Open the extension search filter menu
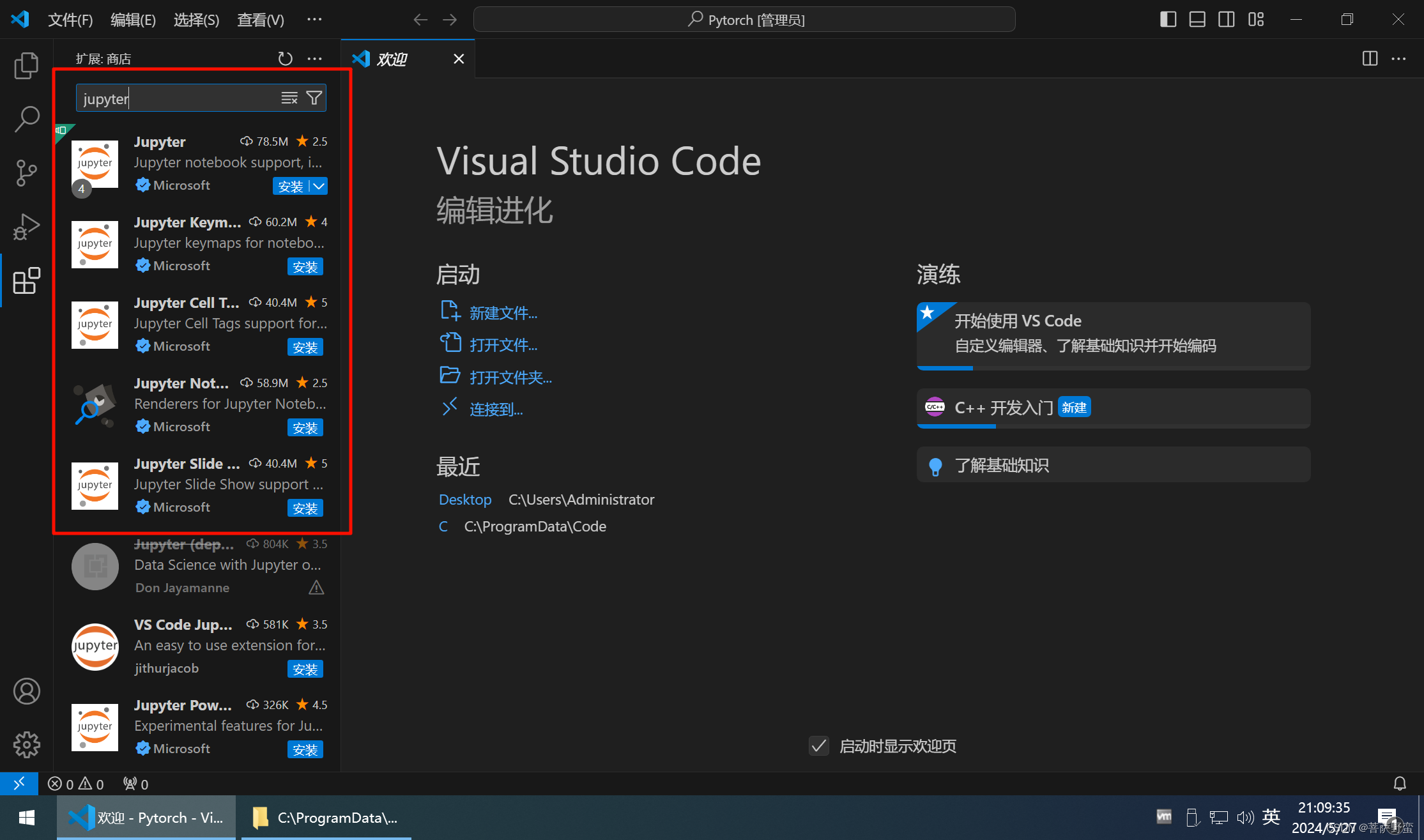 314,98
